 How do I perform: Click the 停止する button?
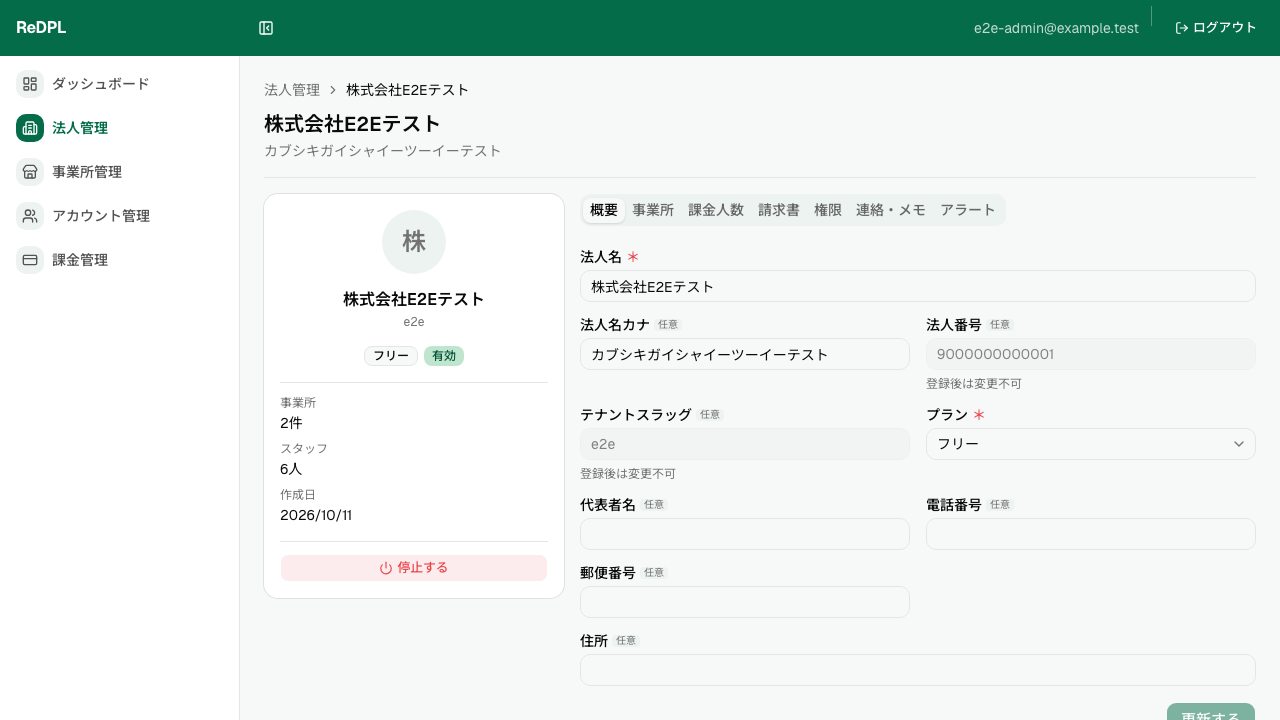(414, 568)
